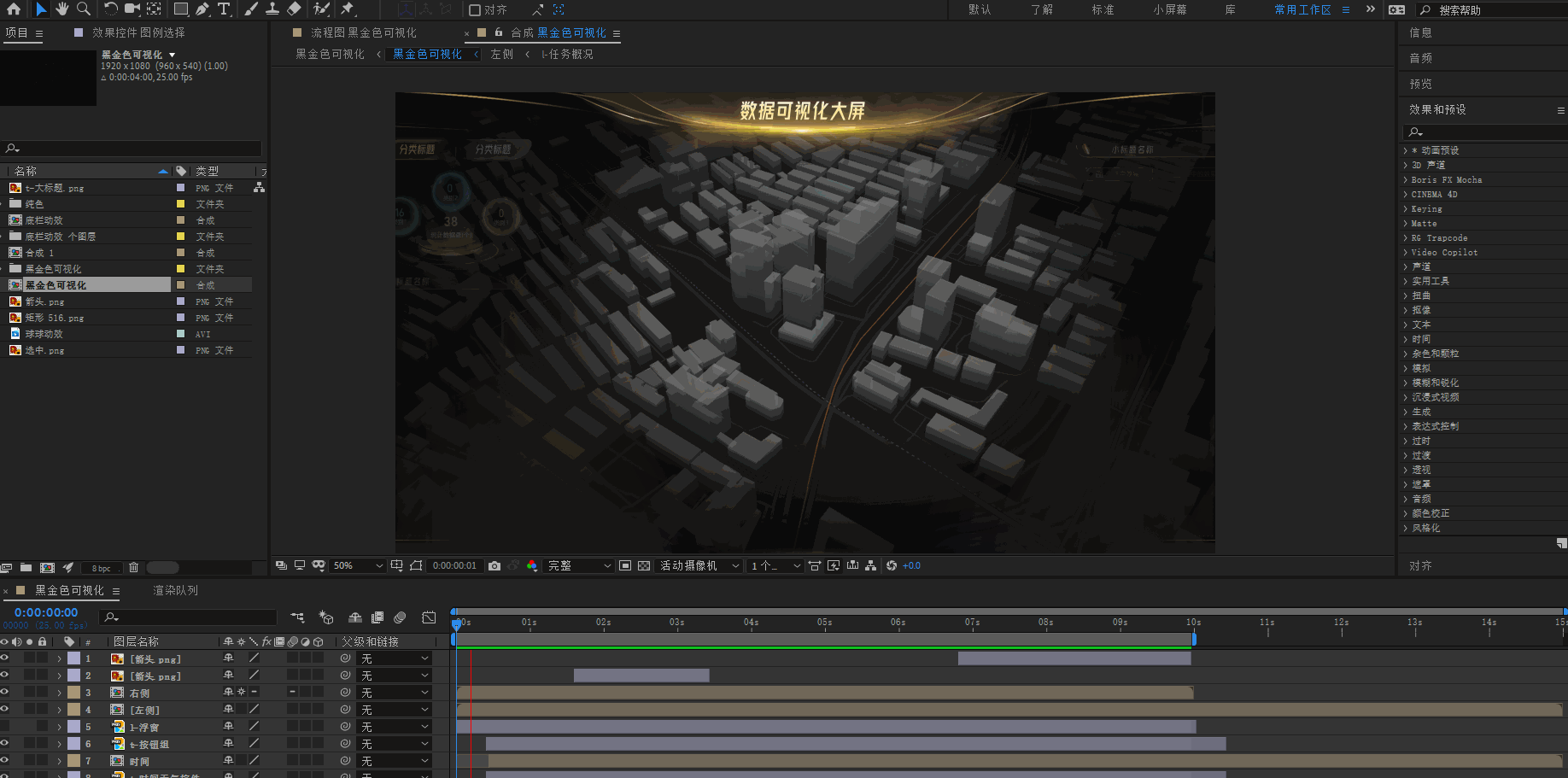Select the Eraser tool
Viewport: 1568px width, 778px height.
(295, 9)
